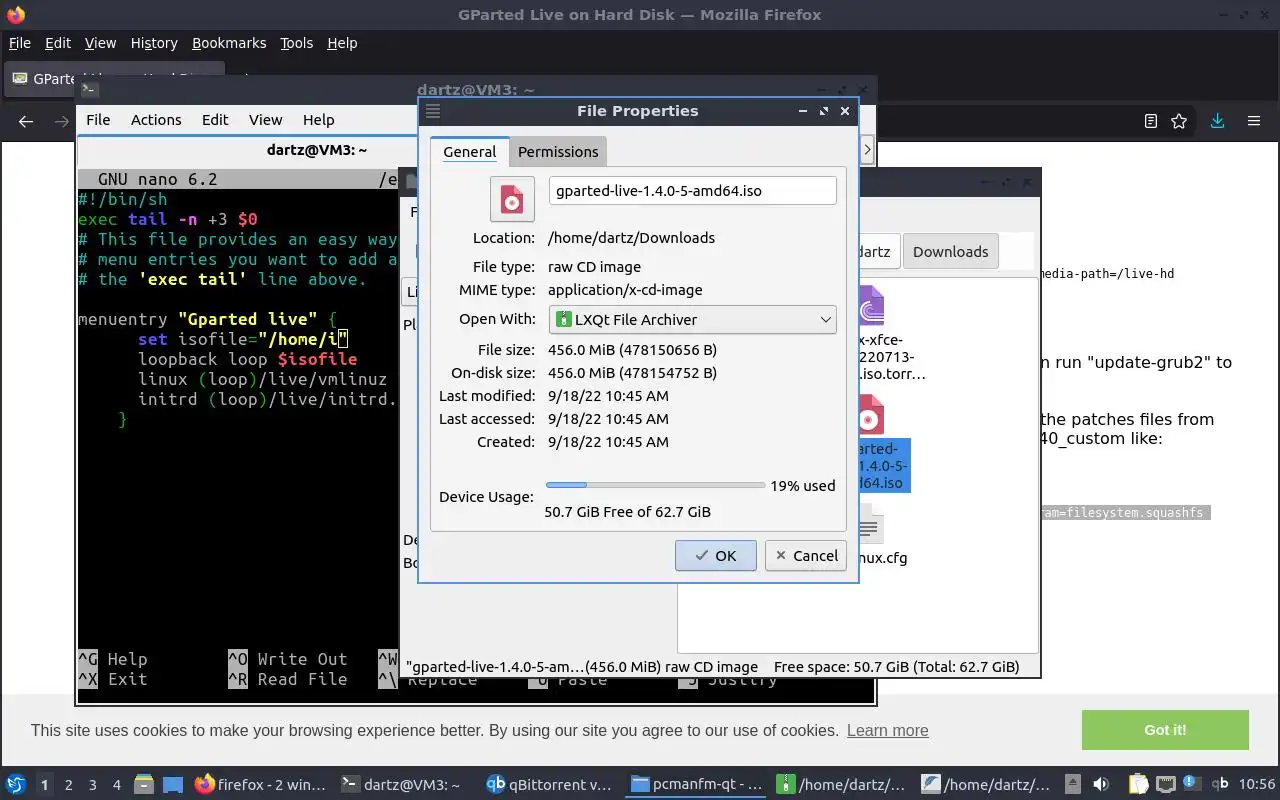This screenshot has height=800, width=1280.
Task: Click network status tray icon
Action: tap(1166, 784)
